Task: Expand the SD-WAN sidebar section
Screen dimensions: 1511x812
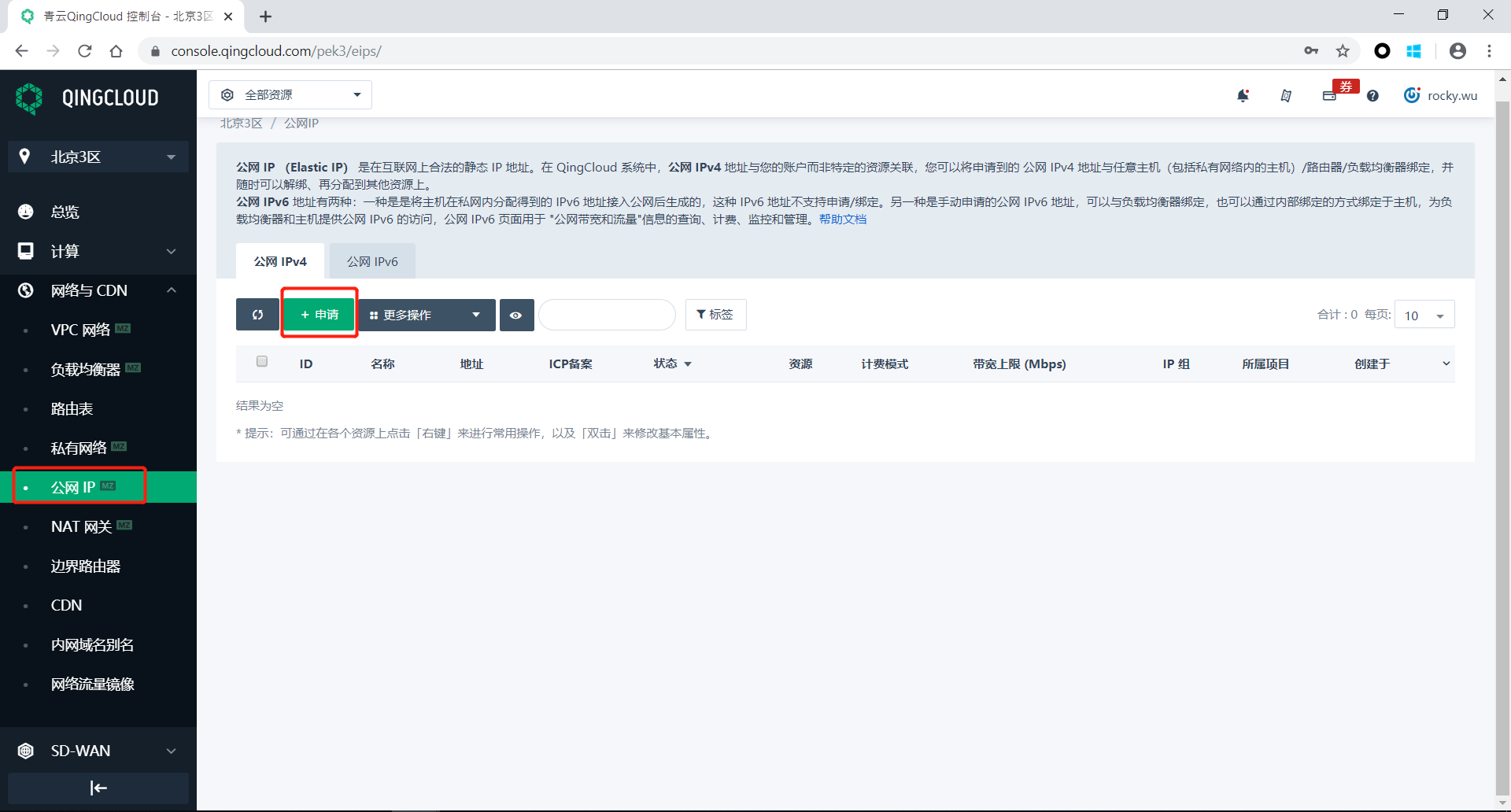Action: (98, 751)
